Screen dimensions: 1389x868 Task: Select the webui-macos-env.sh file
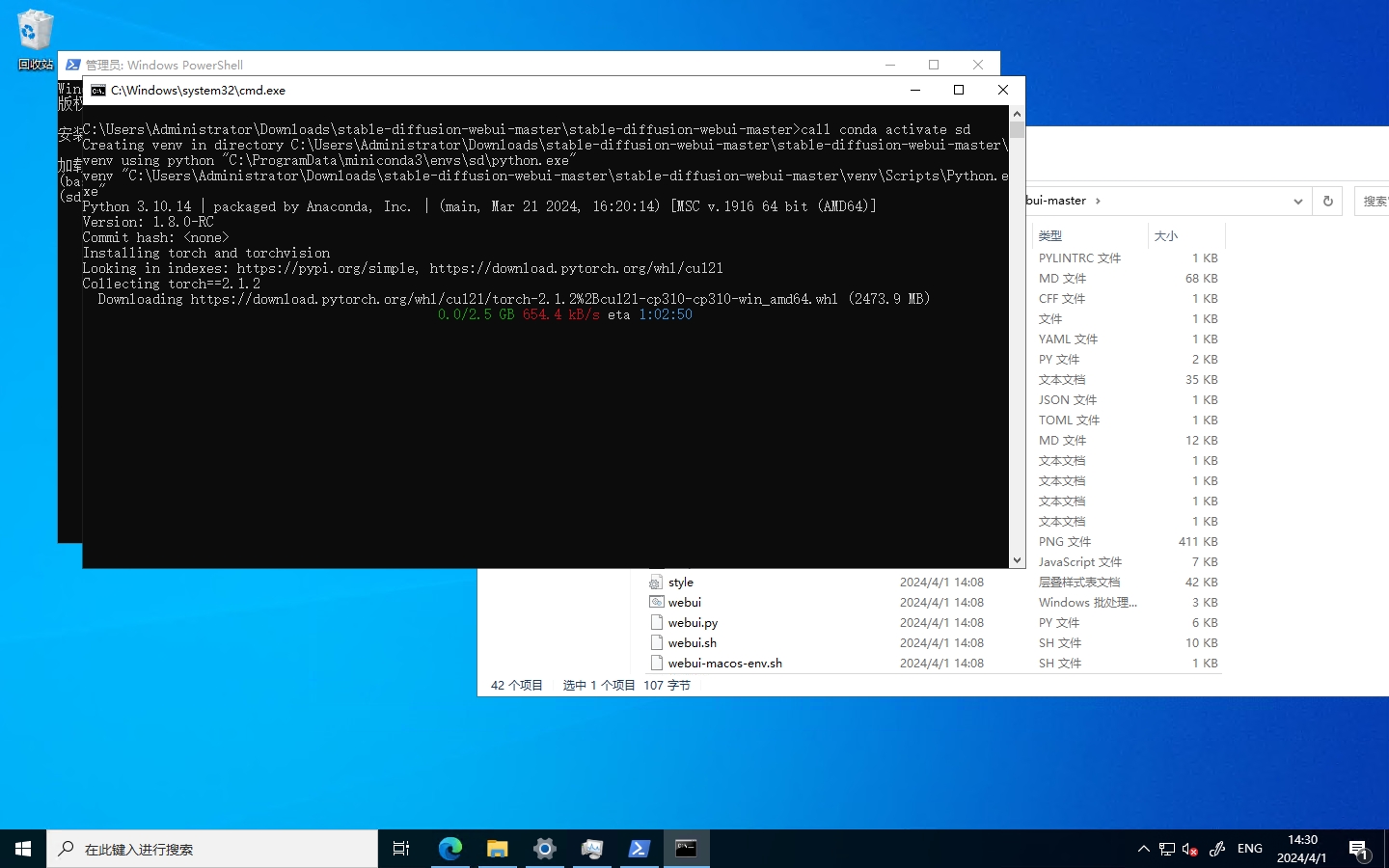point(724,664)
